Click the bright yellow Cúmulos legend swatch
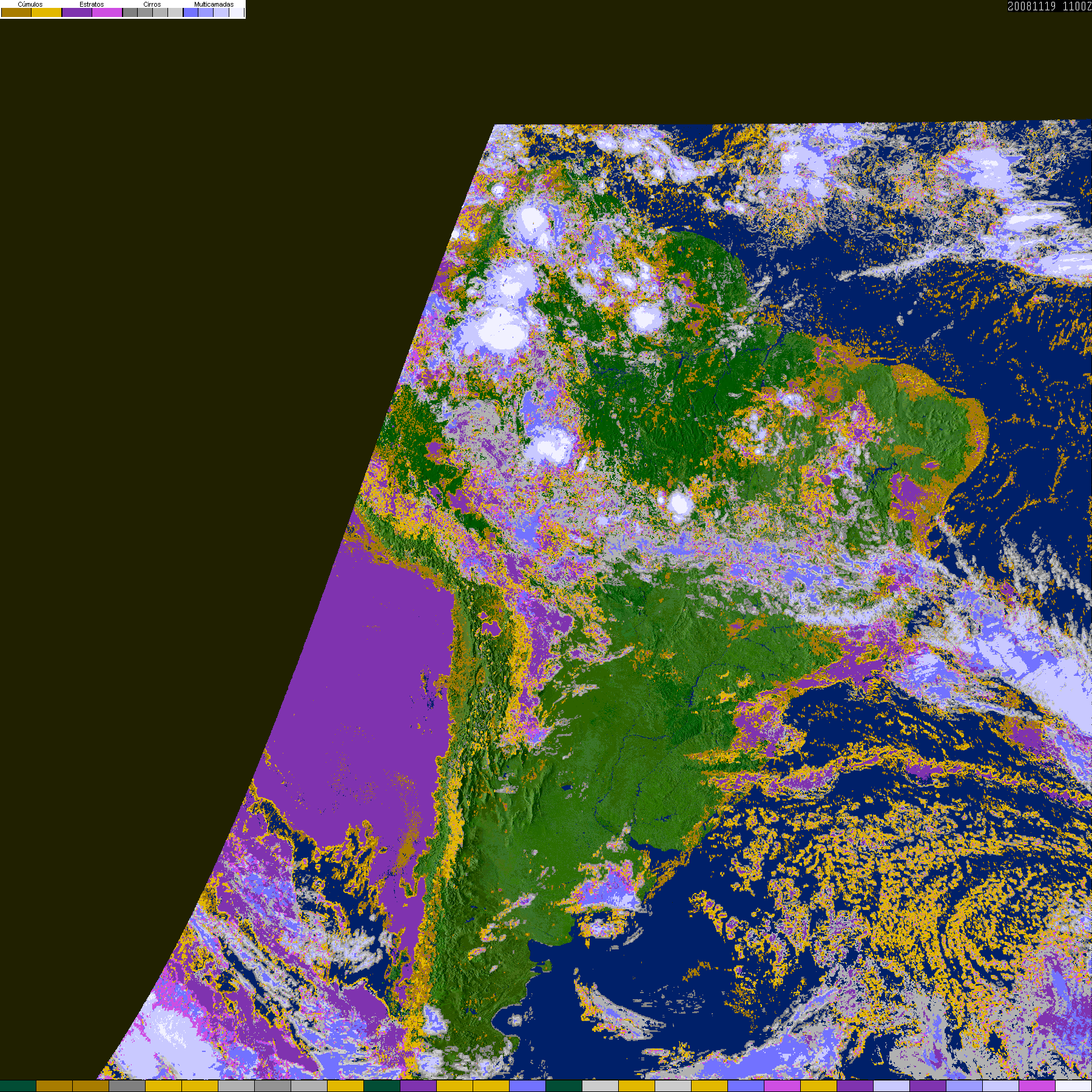Image resolution: width=1092 pixels, height=1092 pixels. point(47,12)
